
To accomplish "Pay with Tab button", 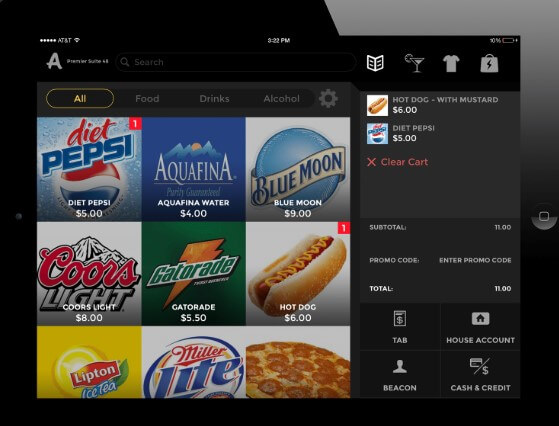I will (400, 327).
